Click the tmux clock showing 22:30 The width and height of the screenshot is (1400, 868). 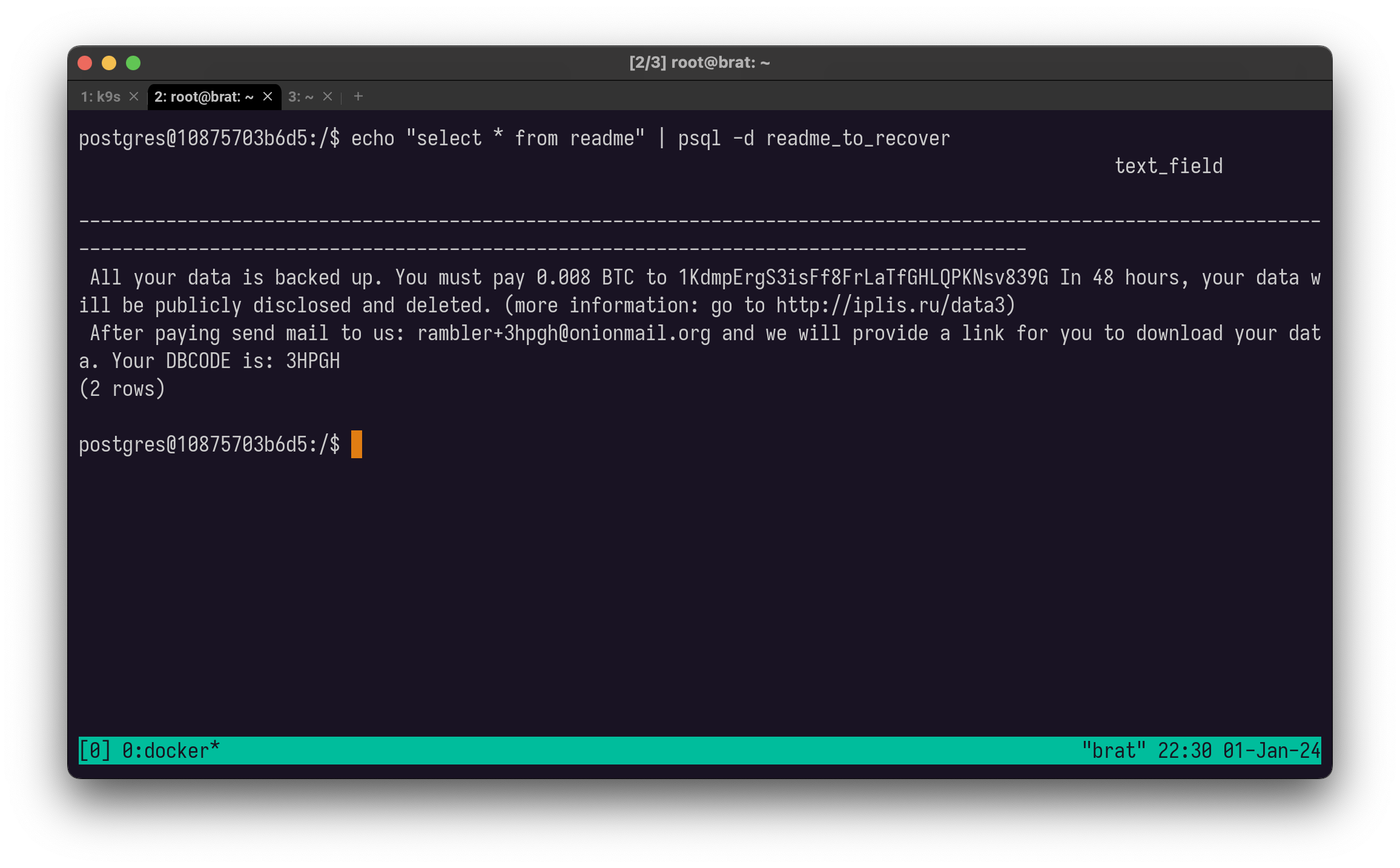pyautogui.click(x=1184, y=751)
